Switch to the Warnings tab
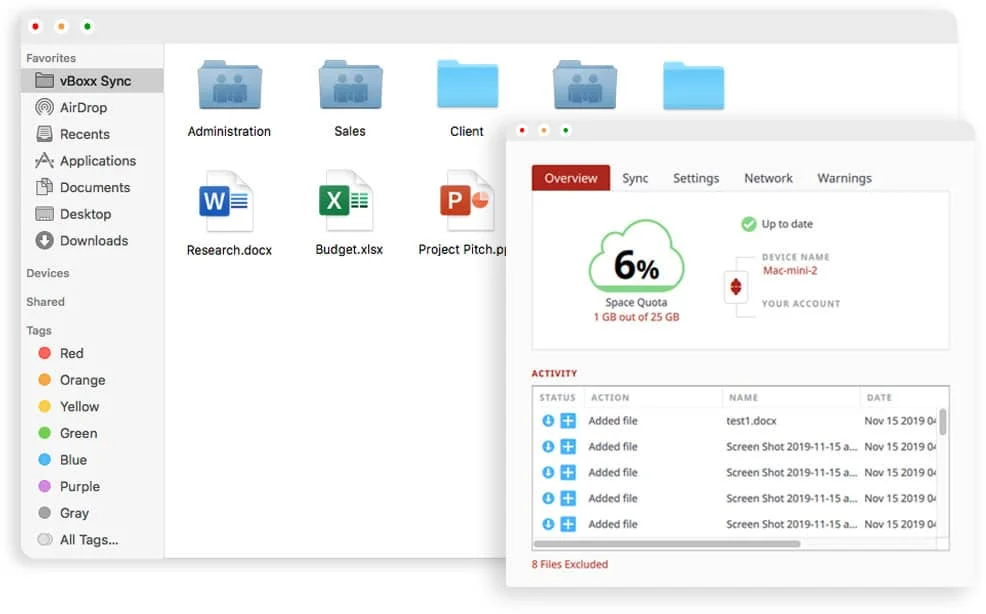Viewport: 986px width, 614px height. (x=844, y=178)
